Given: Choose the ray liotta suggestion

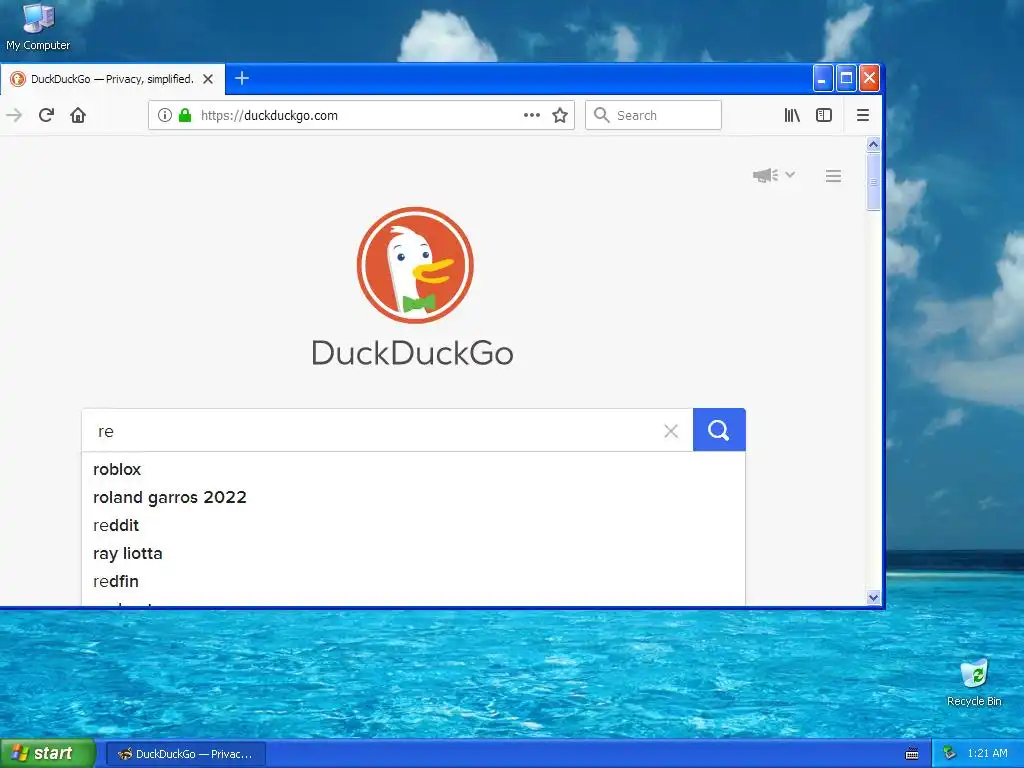Looking at the screenshot, I should [413, 554].
